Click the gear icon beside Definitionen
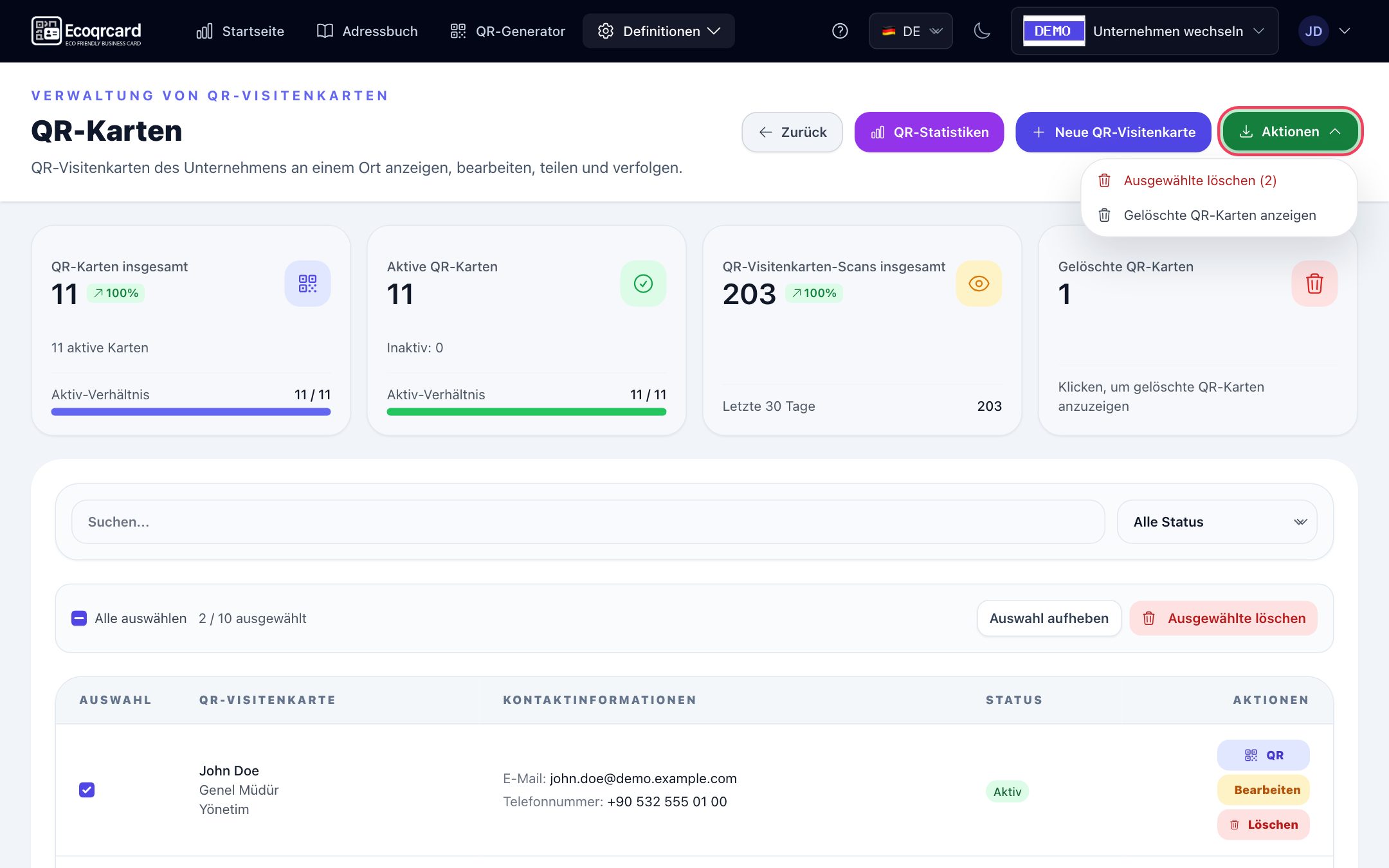 tap(605, 31)
